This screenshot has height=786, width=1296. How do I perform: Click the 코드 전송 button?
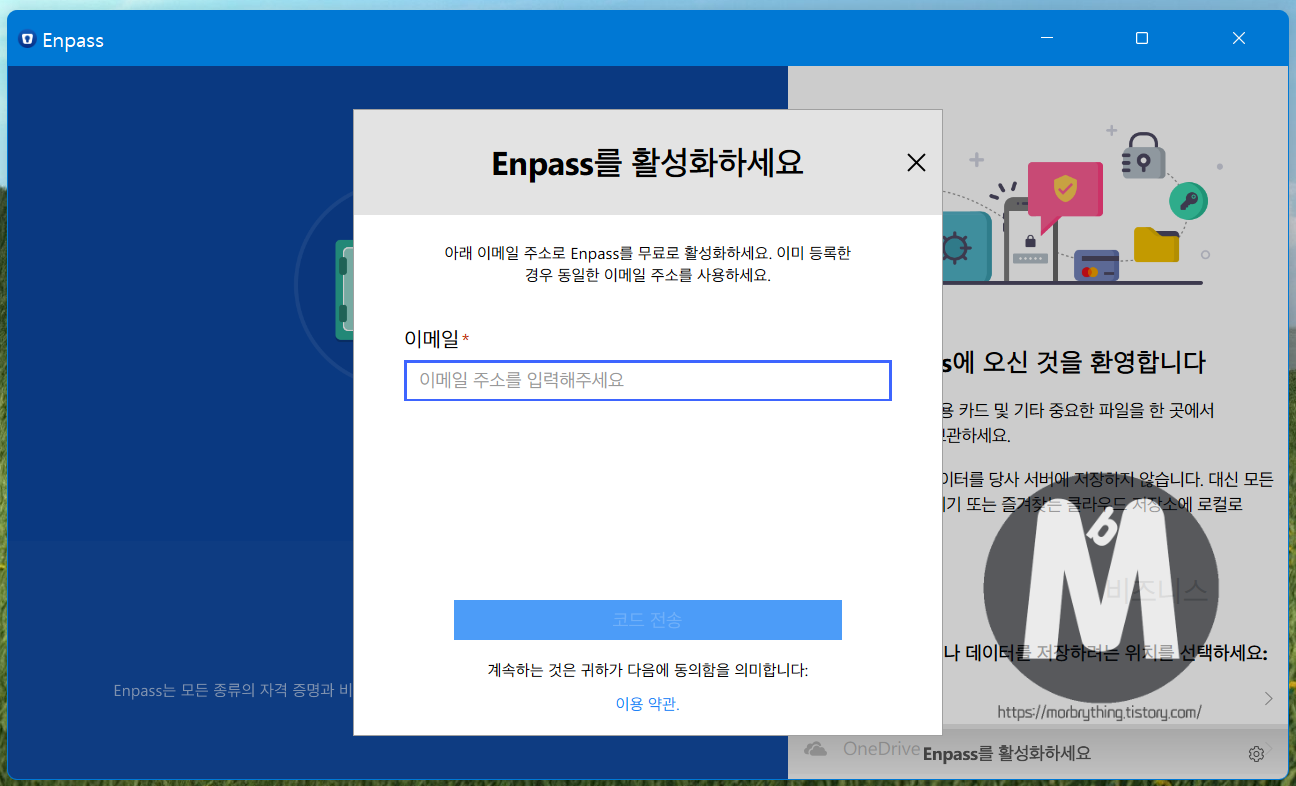647,620
